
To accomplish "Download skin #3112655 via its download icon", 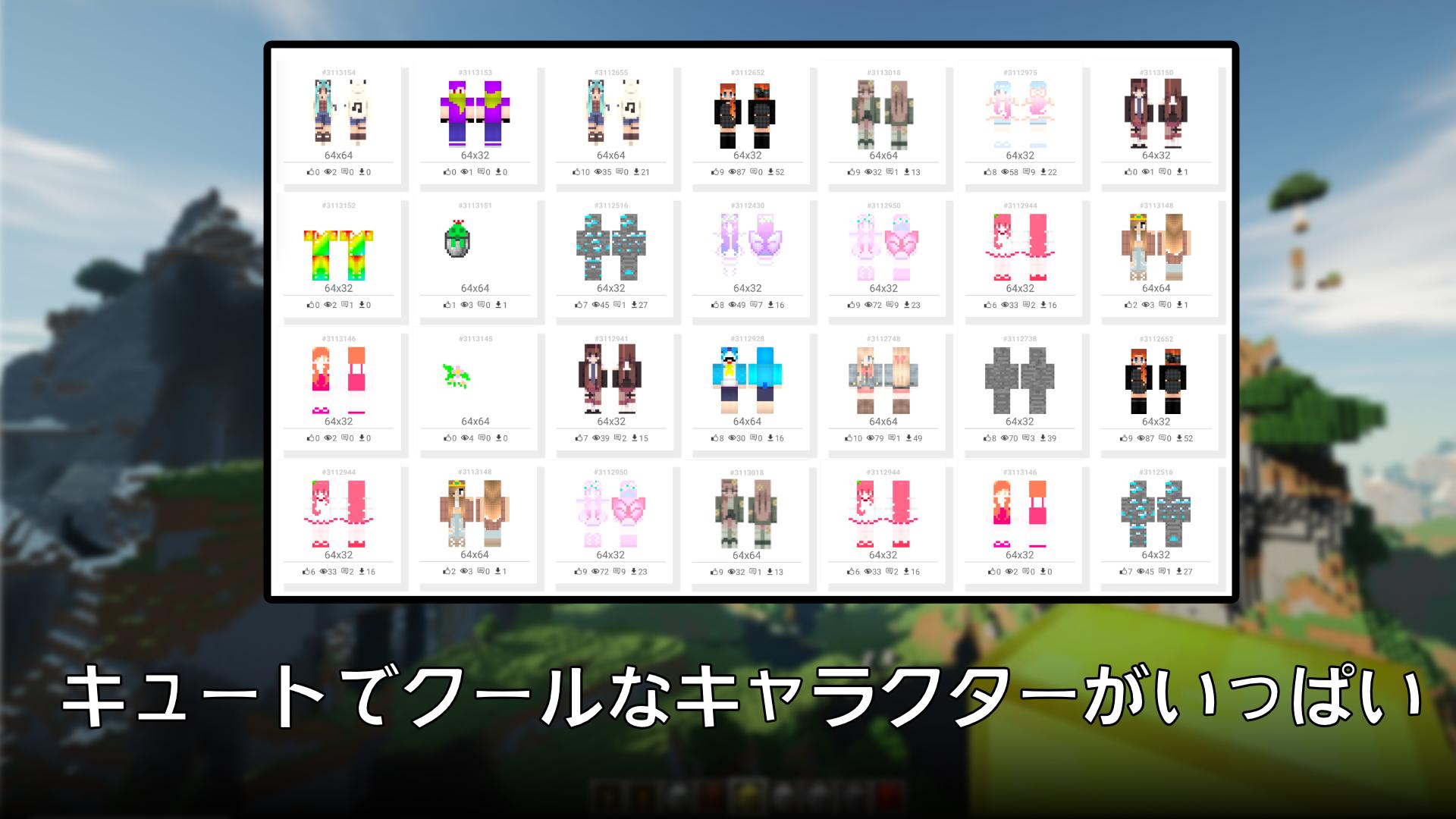I will 636,172.
